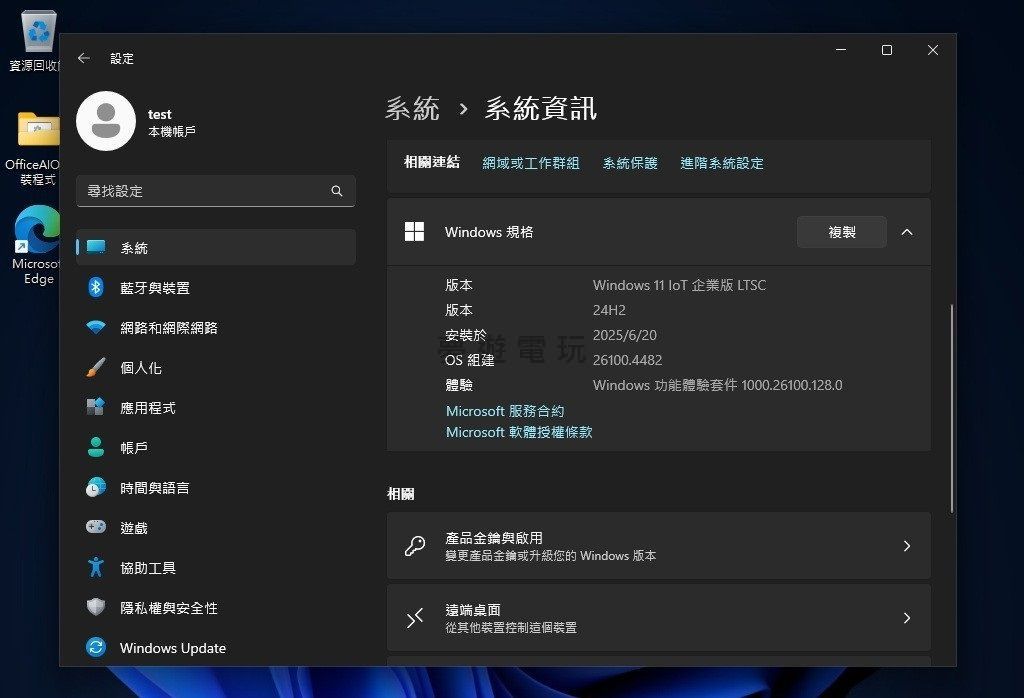Image resolution: width=1024 pixels, height=698 pixels.
Task: Click 系統 in the breadcrumb header
Action: pos(412,109)
